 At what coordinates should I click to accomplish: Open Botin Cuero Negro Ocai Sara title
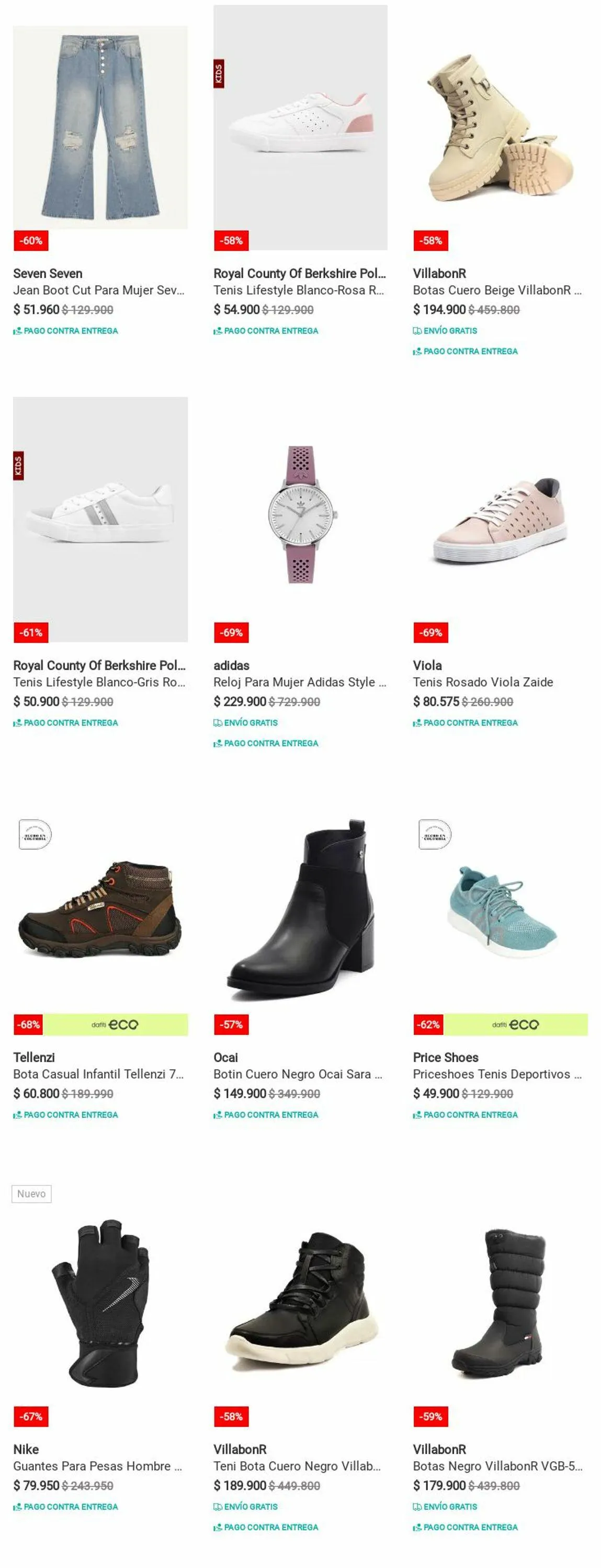(298, 1074)
